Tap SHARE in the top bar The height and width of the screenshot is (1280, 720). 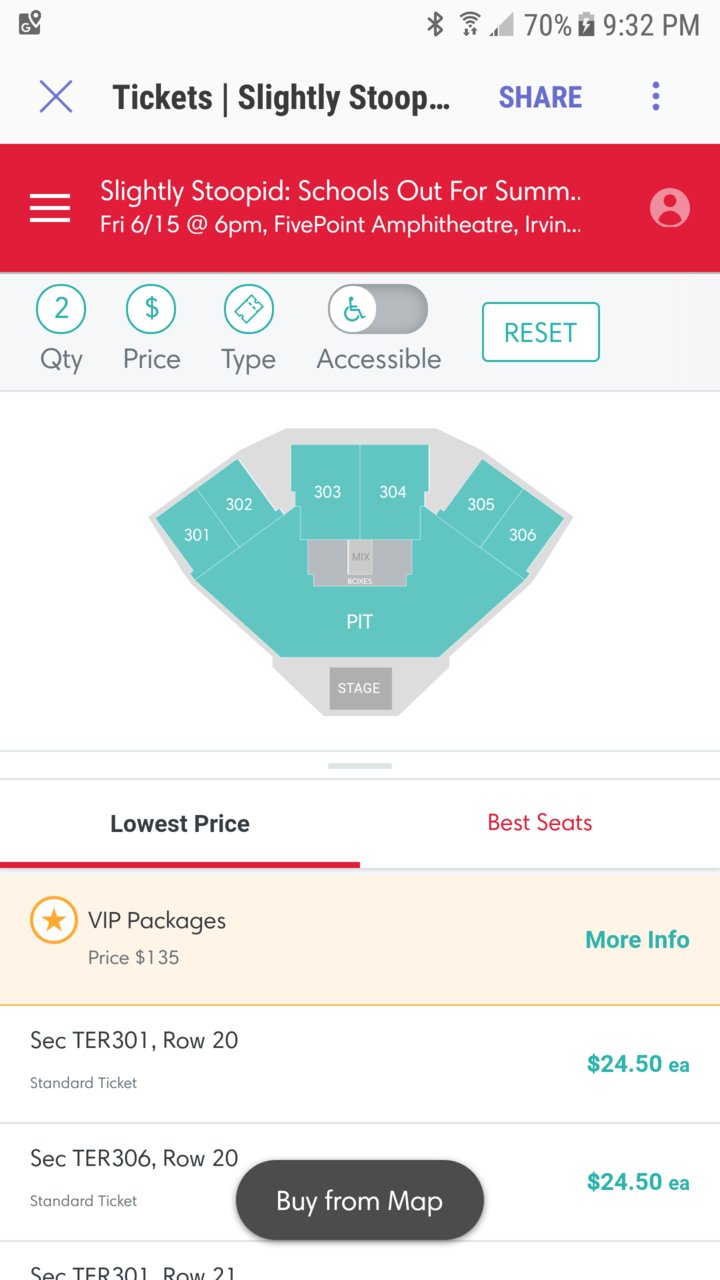[540, 97]
